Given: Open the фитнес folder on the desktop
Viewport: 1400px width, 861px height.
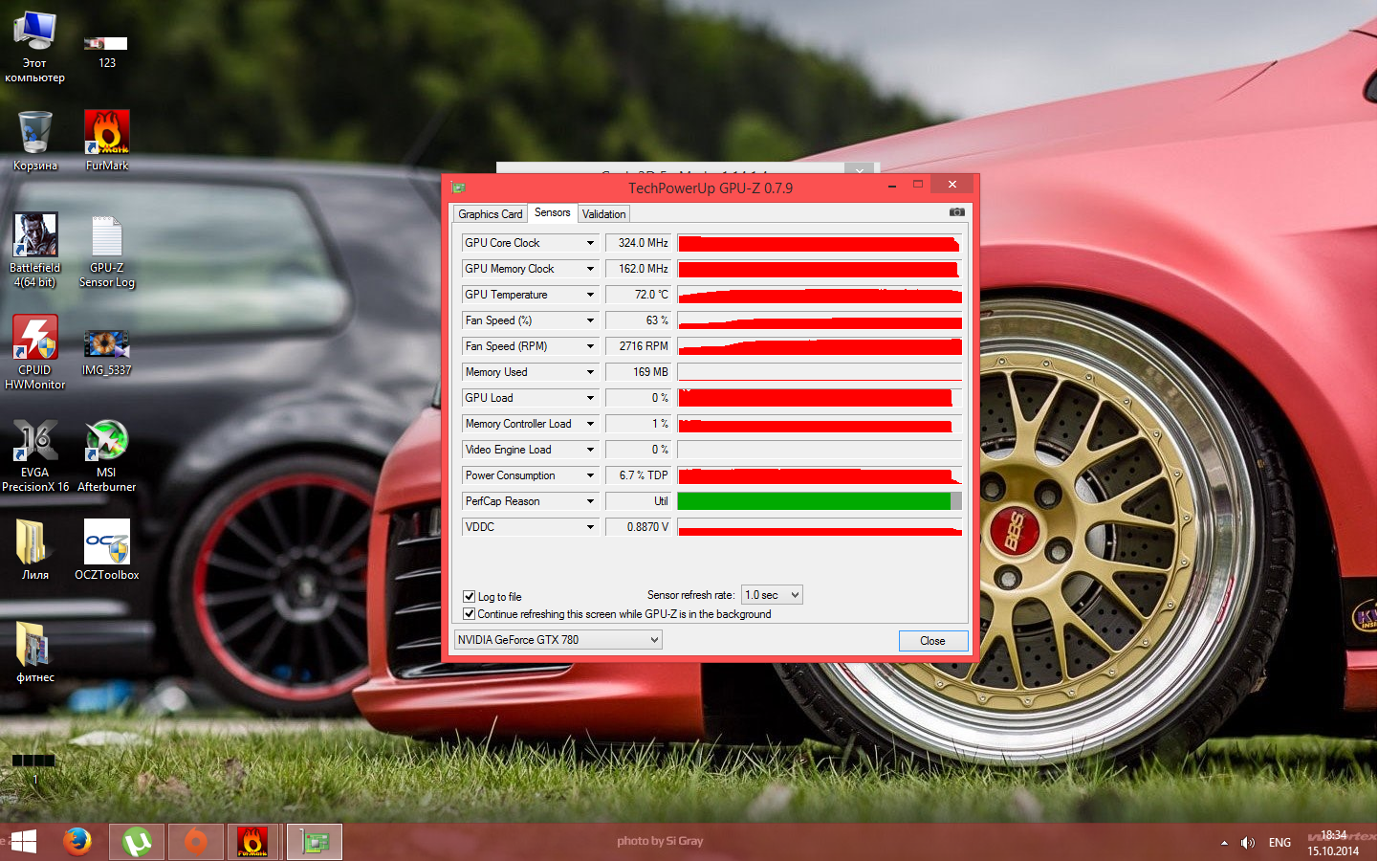Looking at the screenshot, I should pyautogui.click(x=35, y=652).
